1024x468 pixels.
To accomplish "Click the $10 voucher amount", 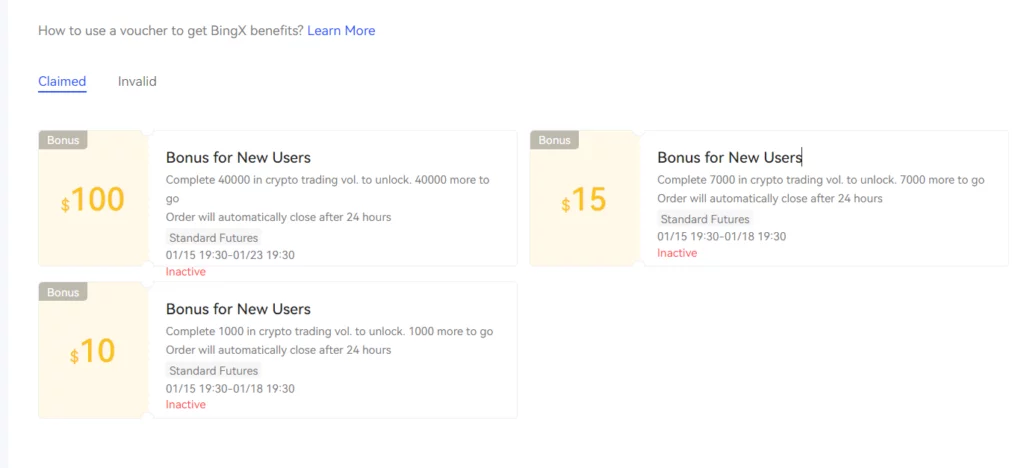I will (x=93, y=351).
